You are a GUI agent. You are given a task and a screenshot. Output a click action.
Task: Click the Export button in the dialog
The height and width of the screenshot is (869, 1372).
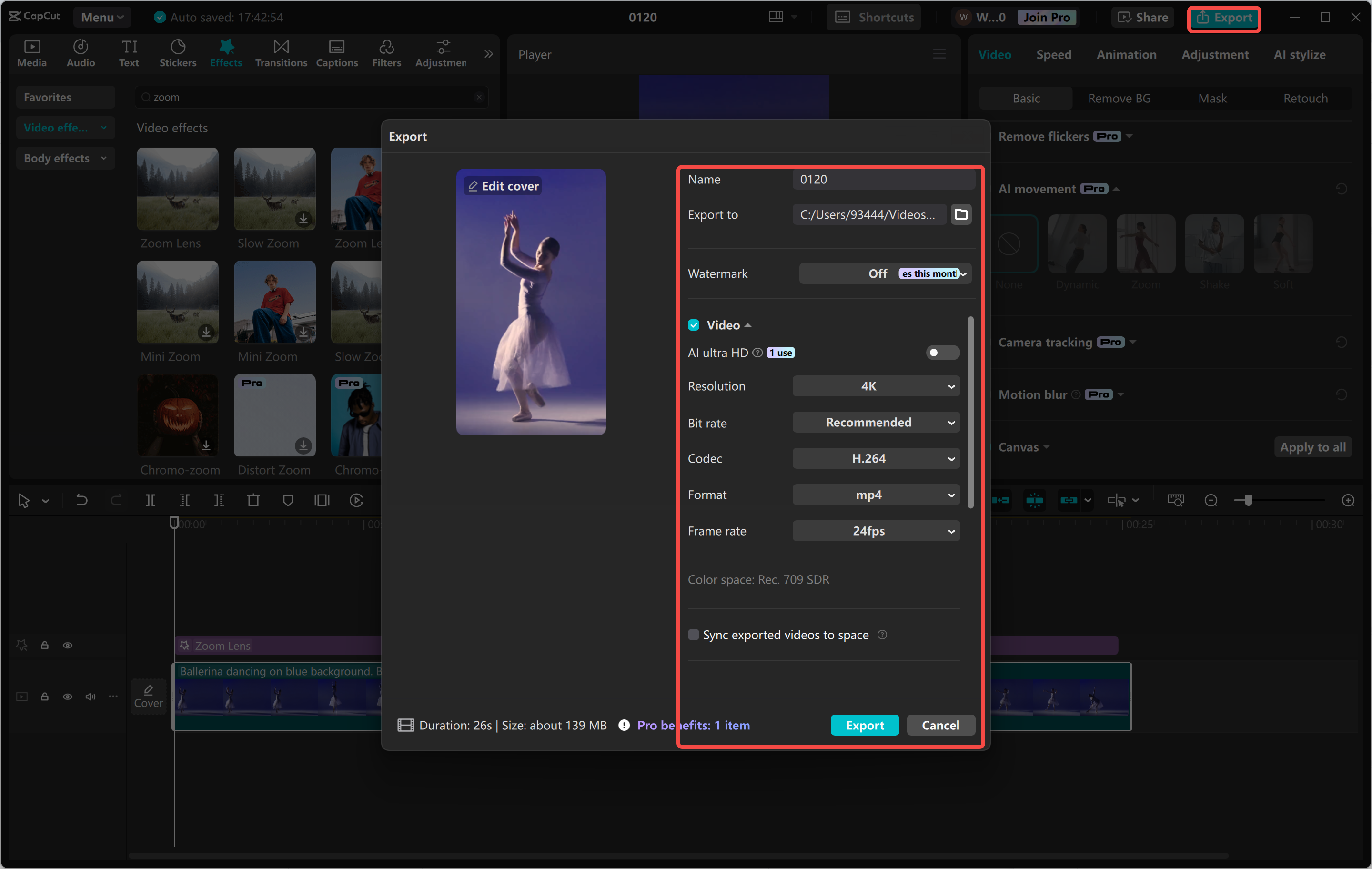point(864,725)
